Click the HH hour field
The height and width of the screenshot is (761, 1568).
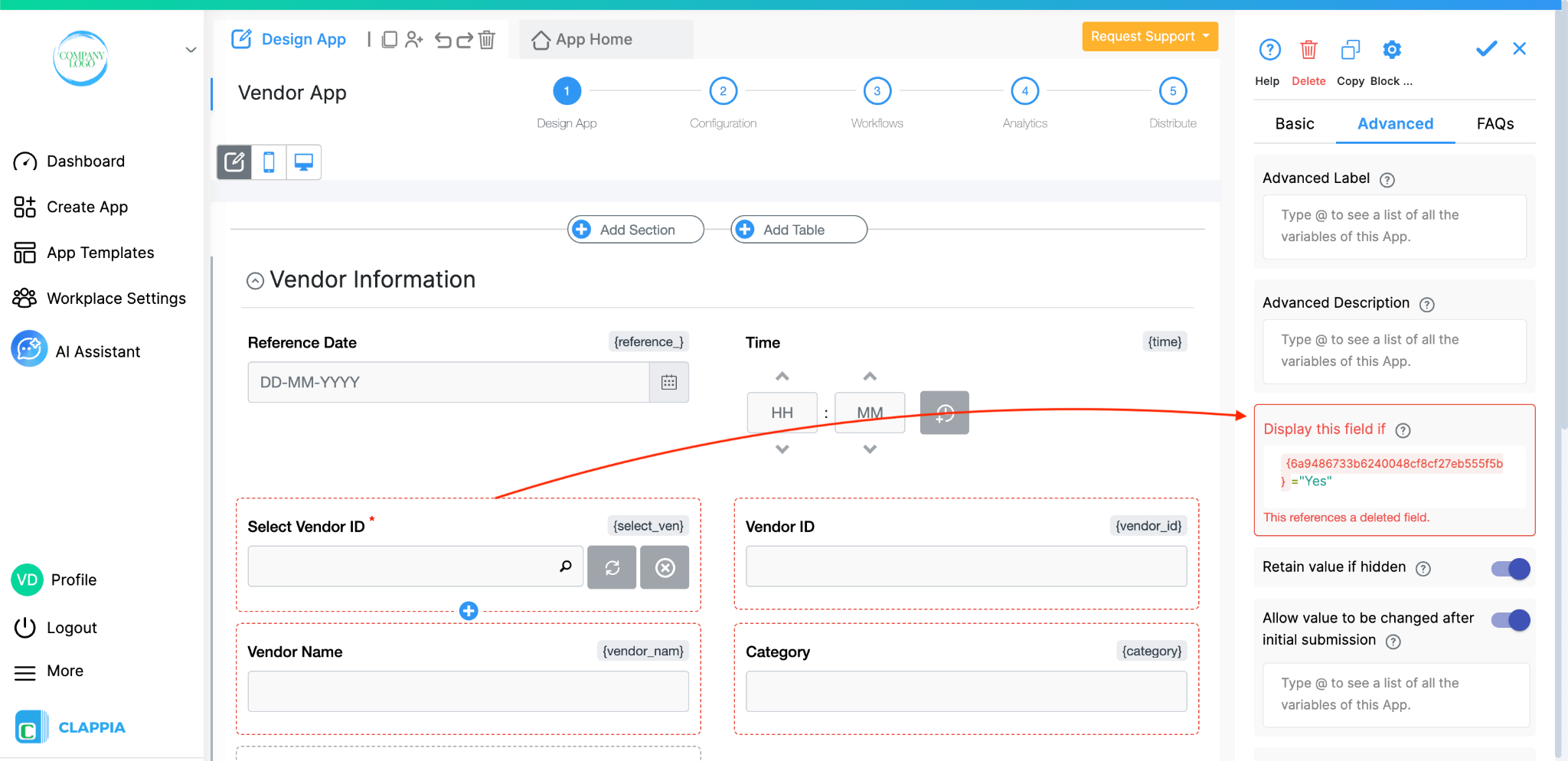782,413
